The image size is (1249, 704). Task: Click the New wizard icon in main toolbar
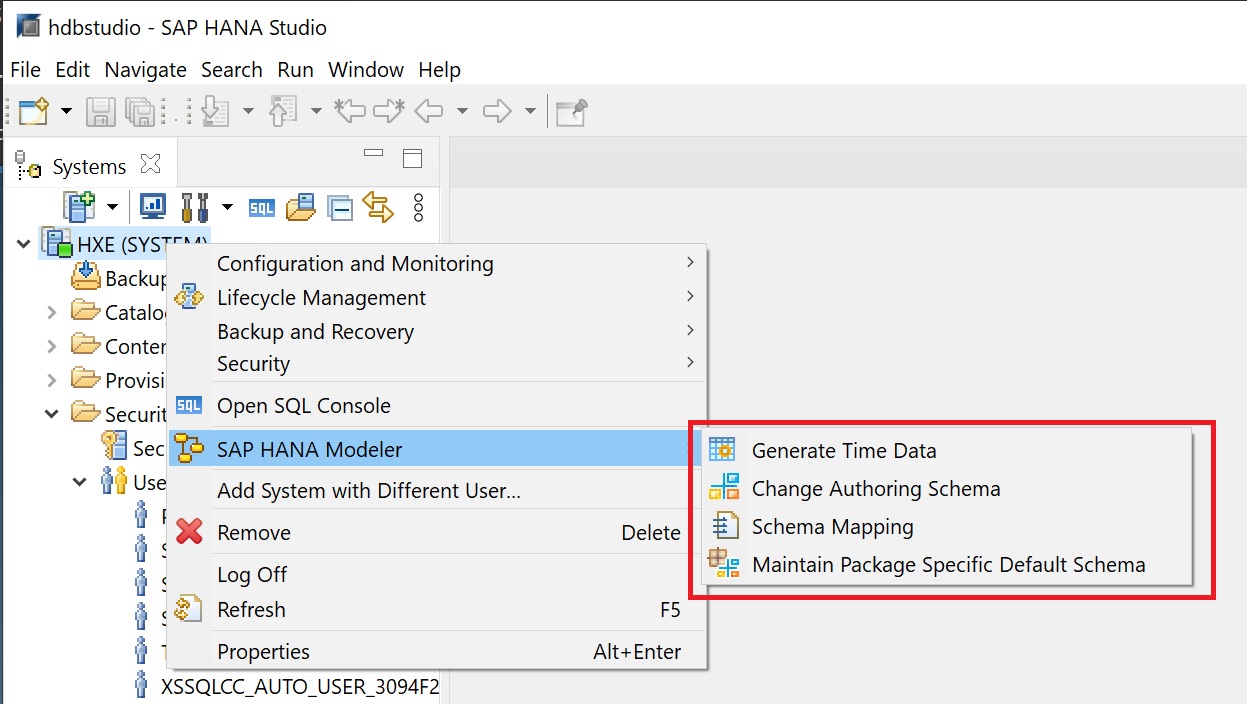33,111
